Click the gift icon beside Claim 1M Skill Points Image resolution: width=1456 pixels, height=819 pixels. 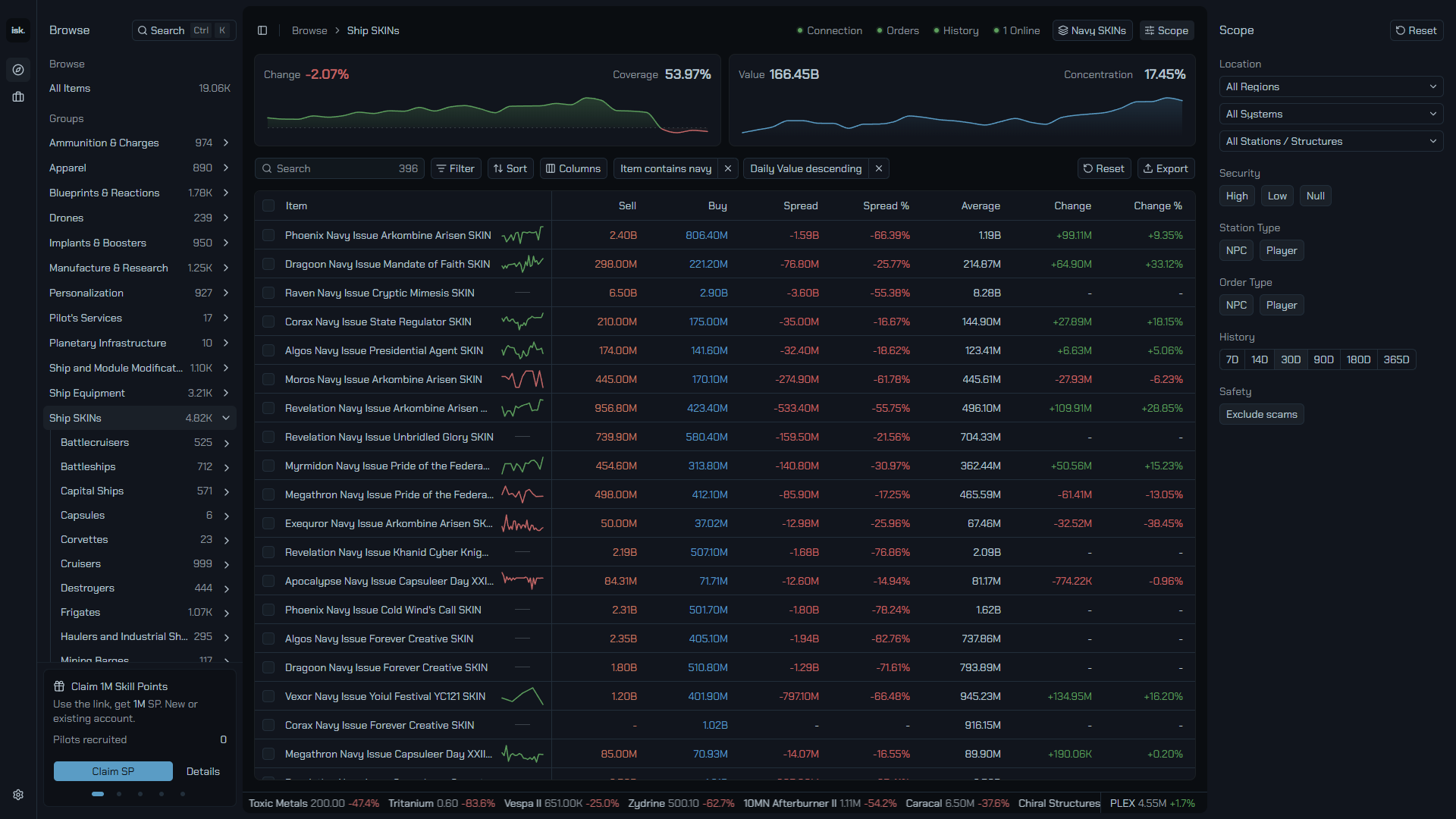click(x=59, y=686)
